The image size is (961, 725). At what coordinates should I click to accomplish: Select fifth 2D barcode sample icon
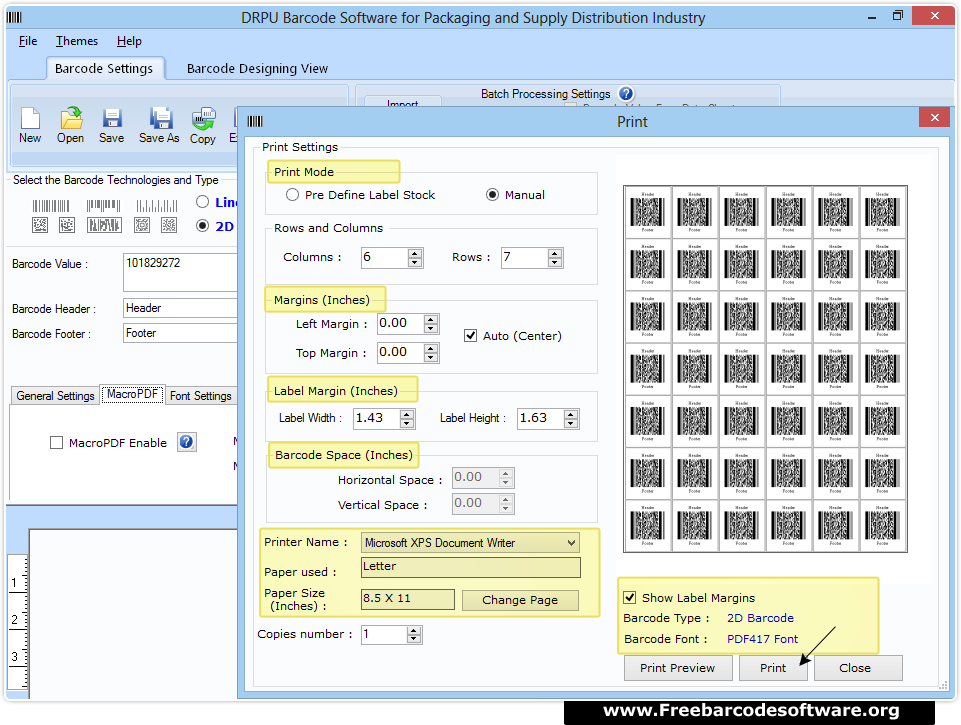(x=169, y=226)
